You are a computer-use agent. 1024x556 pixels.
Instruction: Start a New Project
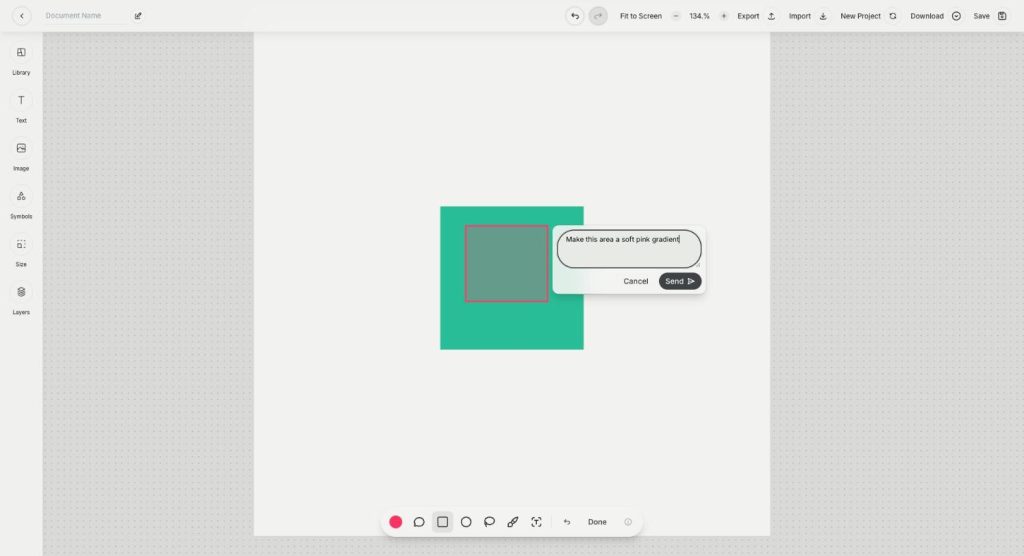click(869, 16)
